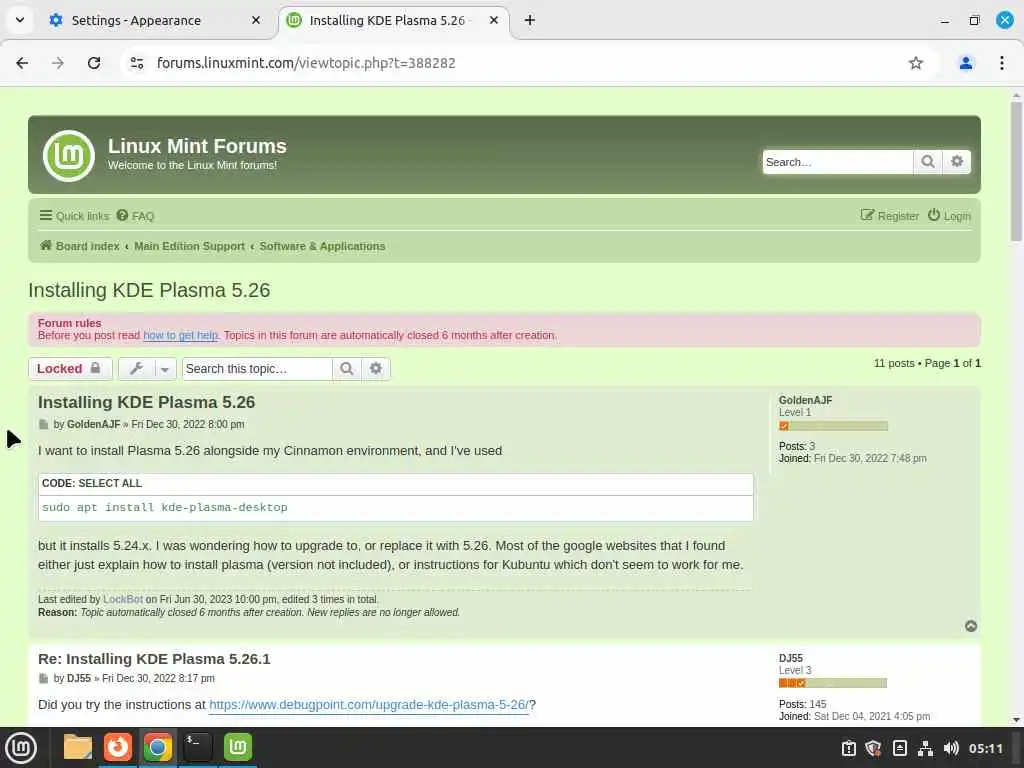This screenshot has width=1024, height=768.
Task: Expand the topic tools dropdown arrow
Action: click(x=165, y=369)
